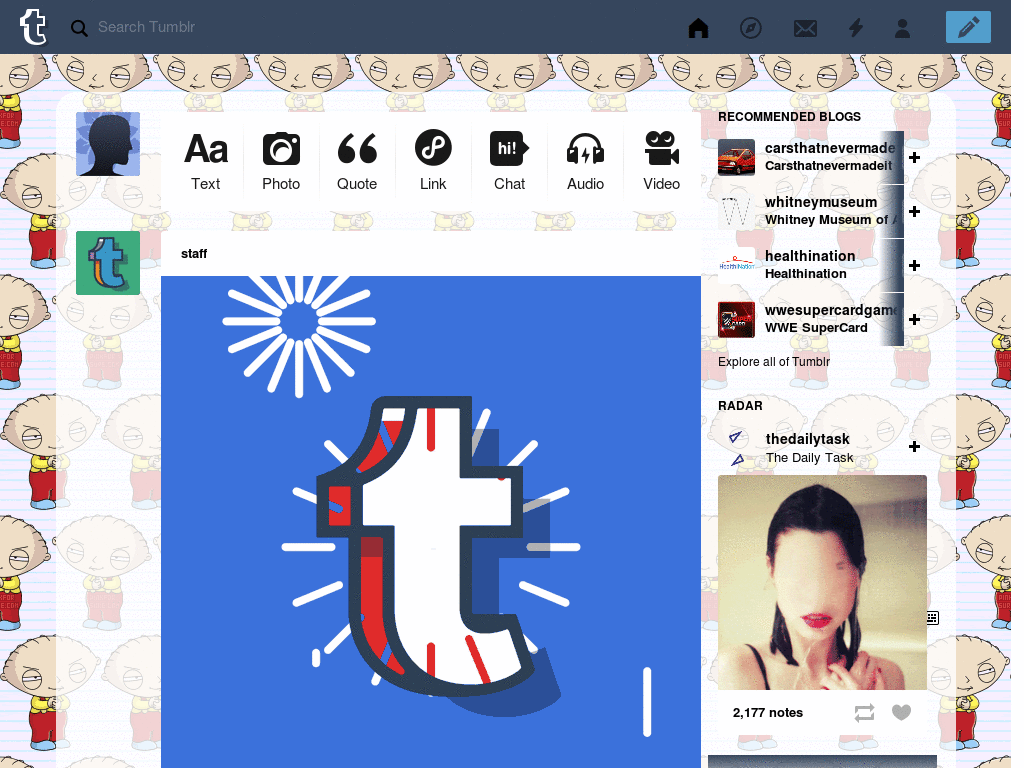Follow healthination with plus icon
Image resolution: width=1024 pixels, height=768 pixels.
pos(914,265)
